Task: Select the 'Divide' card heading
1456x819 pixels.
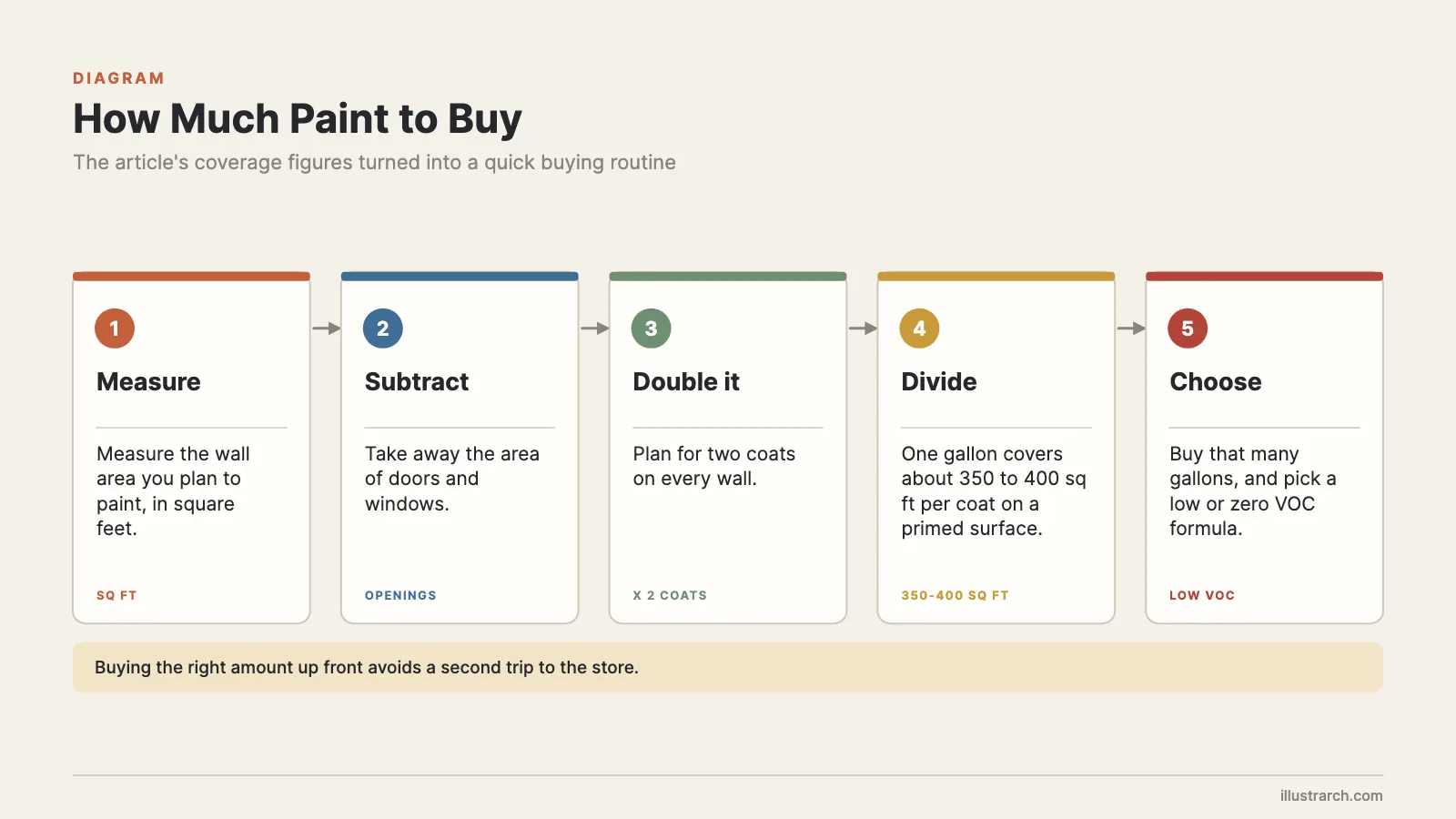Action: (x=939, y=381)
